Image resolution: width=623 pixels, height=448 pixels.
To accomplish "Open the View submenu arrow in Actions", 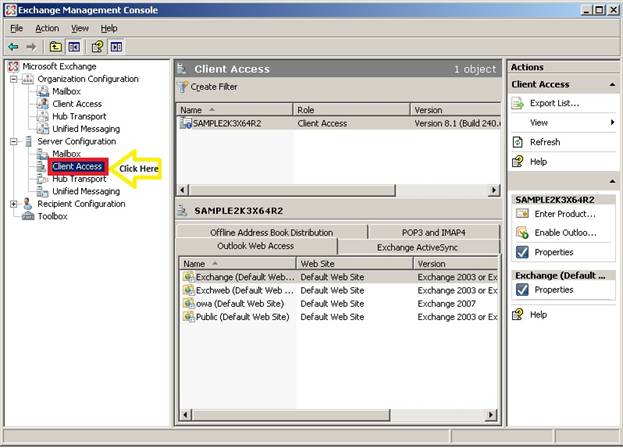I will coord(612,123).
